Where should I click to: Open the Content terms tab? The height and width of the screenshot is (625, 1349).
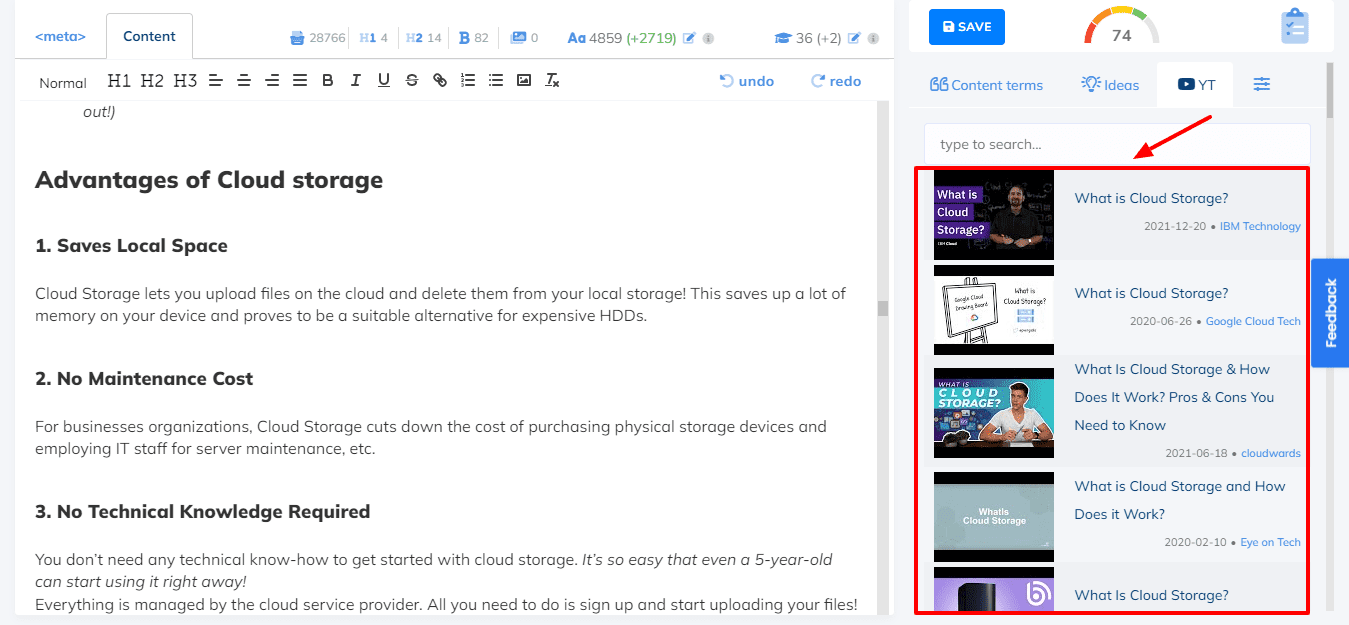pyautogui.click(x=986, y=85)
